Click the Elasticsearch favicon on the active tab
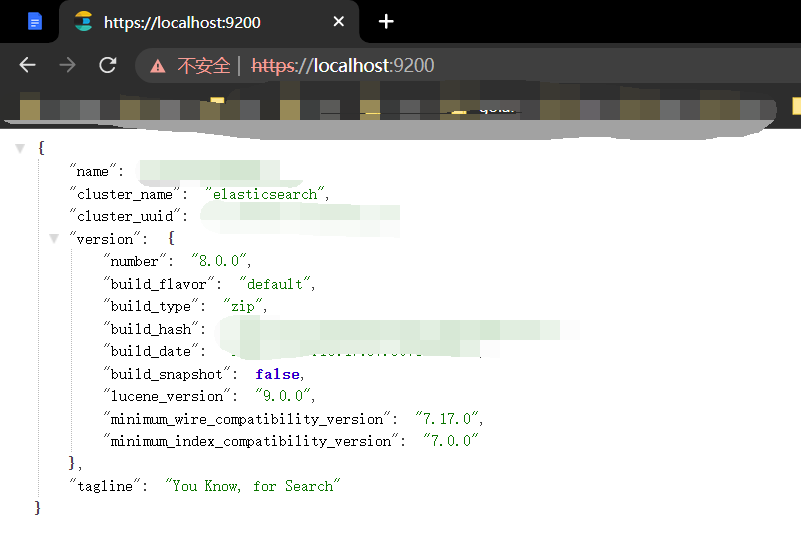 [84, 21]
